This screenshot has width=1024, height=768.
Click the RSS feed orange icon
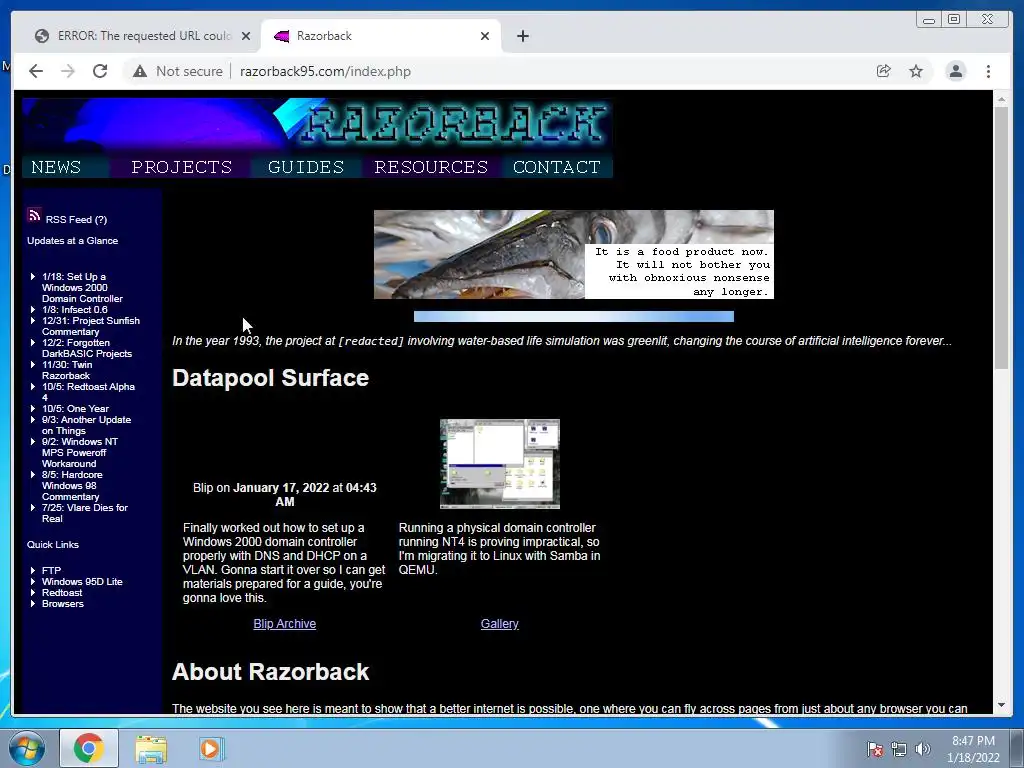[34, 215]
